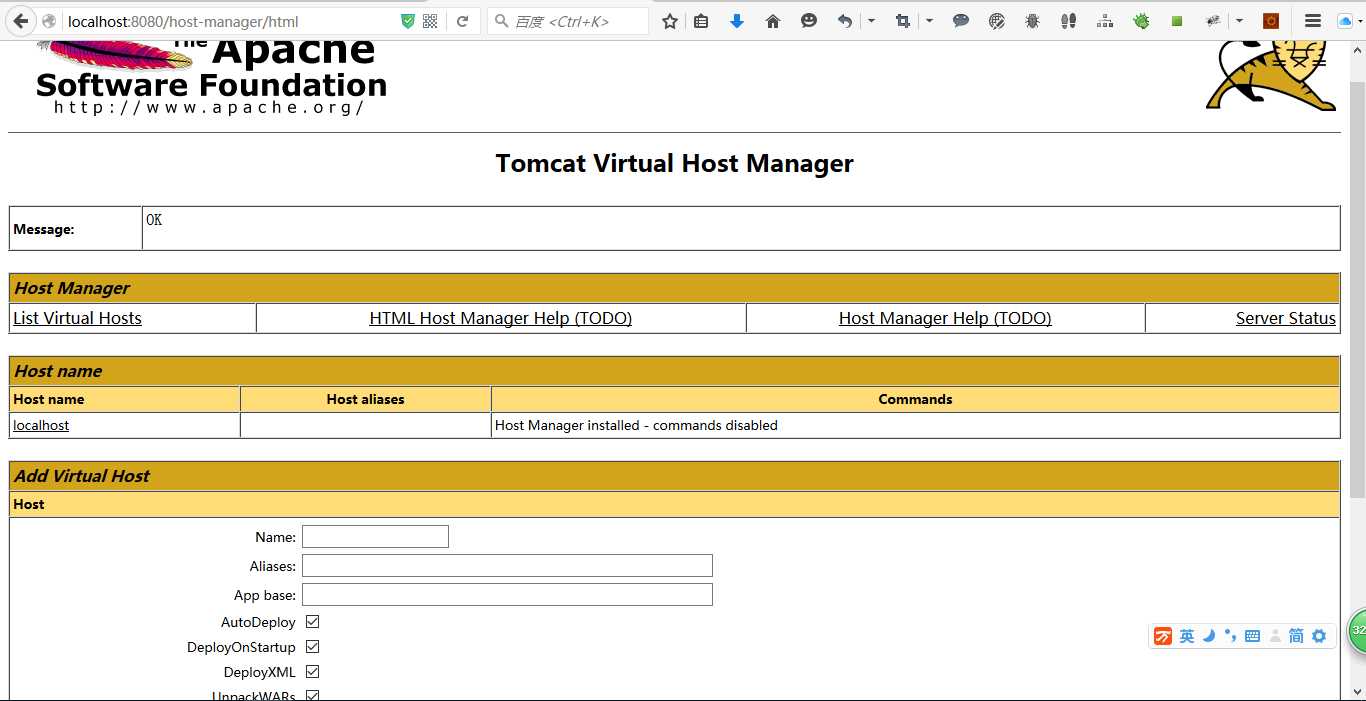Image resolution: width=1366 pixels, height=701 pixels.
Task: Click the scrollbar down arrow
Action: 1357,692
